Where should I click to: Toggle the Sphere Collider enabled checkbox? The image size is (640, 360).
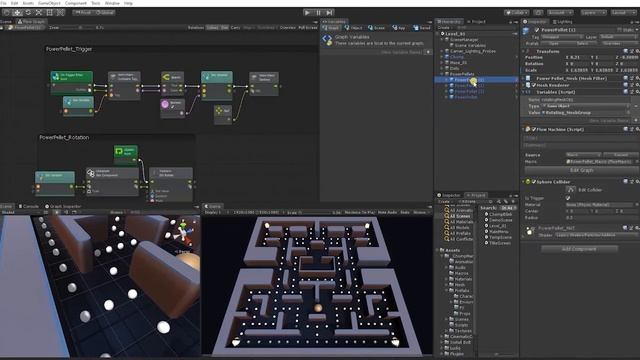click(533, 182)
